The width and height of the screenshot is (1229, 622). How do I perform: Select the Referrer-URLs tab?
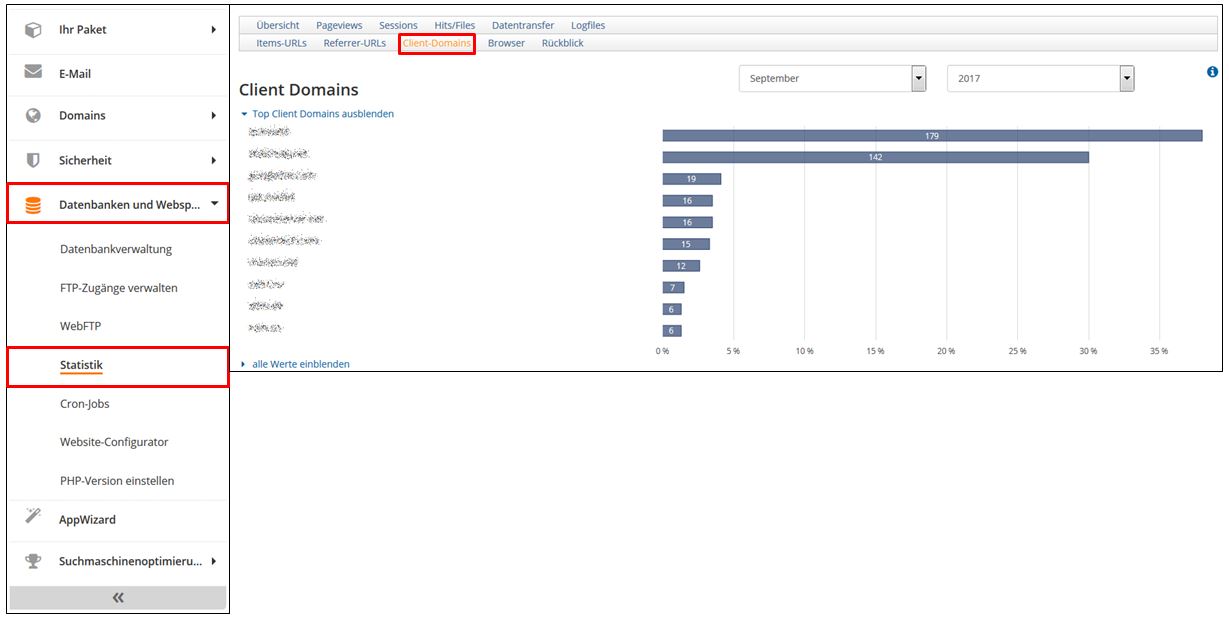coord(354,43)
